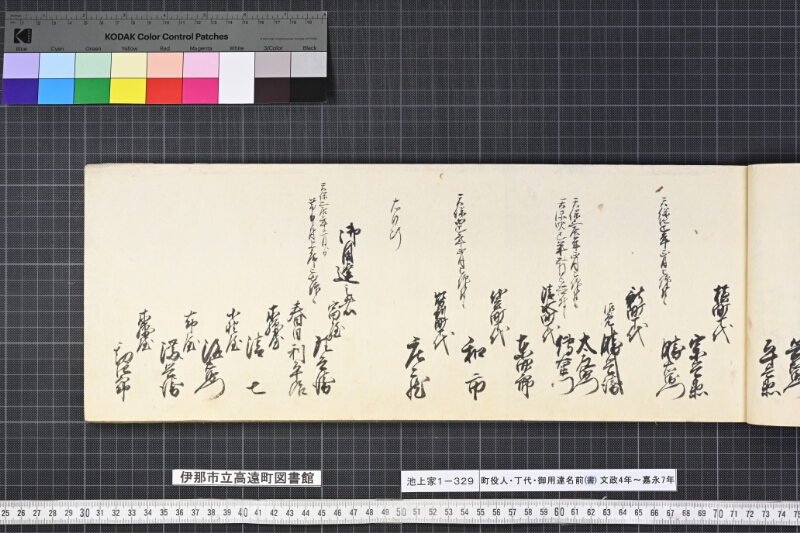
Task: Pick the solid black patch
Action: [x=309, y=90]
